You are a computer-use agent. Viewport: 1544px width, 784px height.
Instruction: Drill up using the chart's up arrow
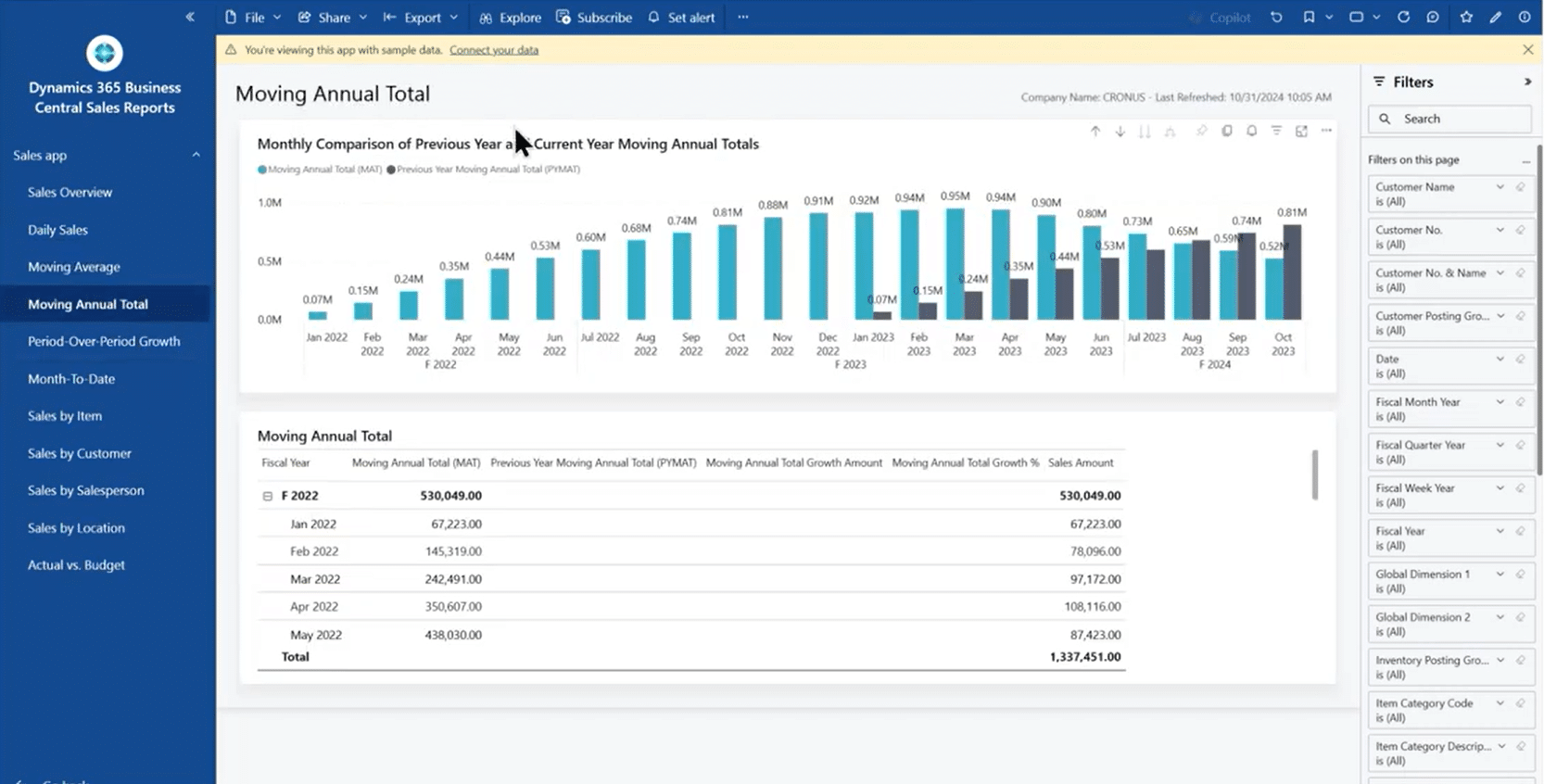point(1095,132)
